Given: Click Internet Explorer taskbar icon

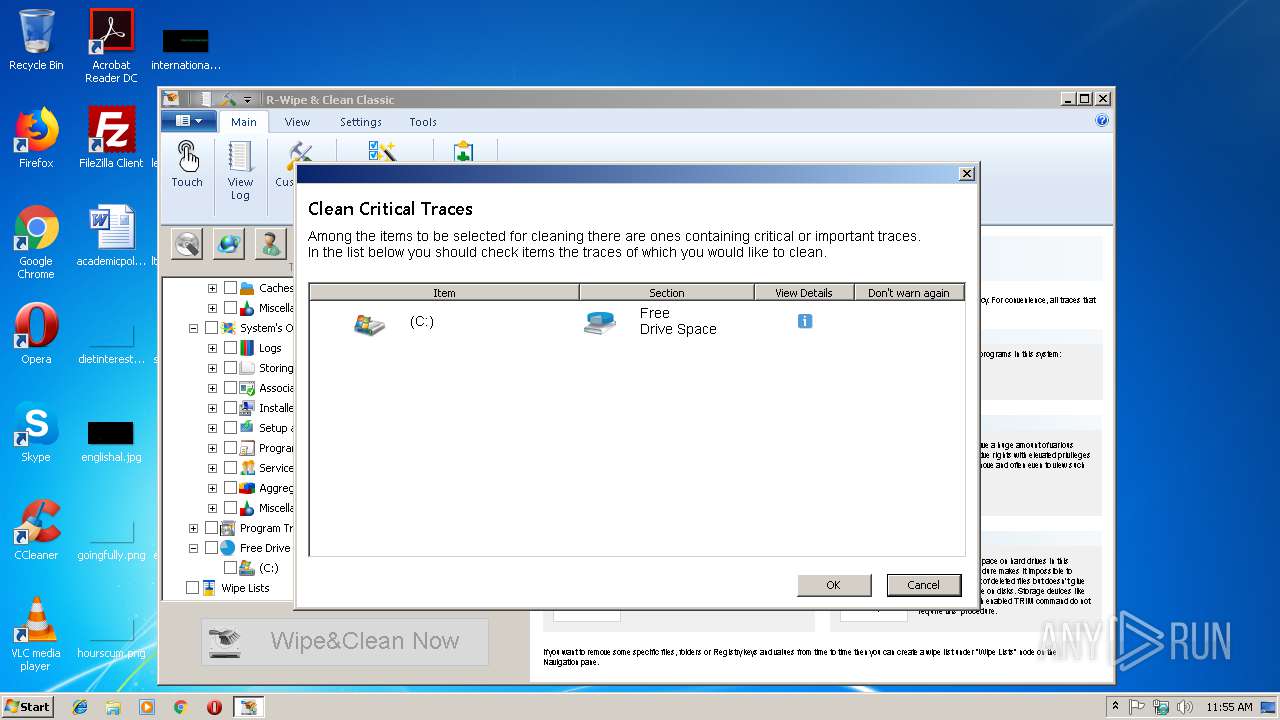Looking at the screenshot, I should pyautogui.click(x=80, y=707).
